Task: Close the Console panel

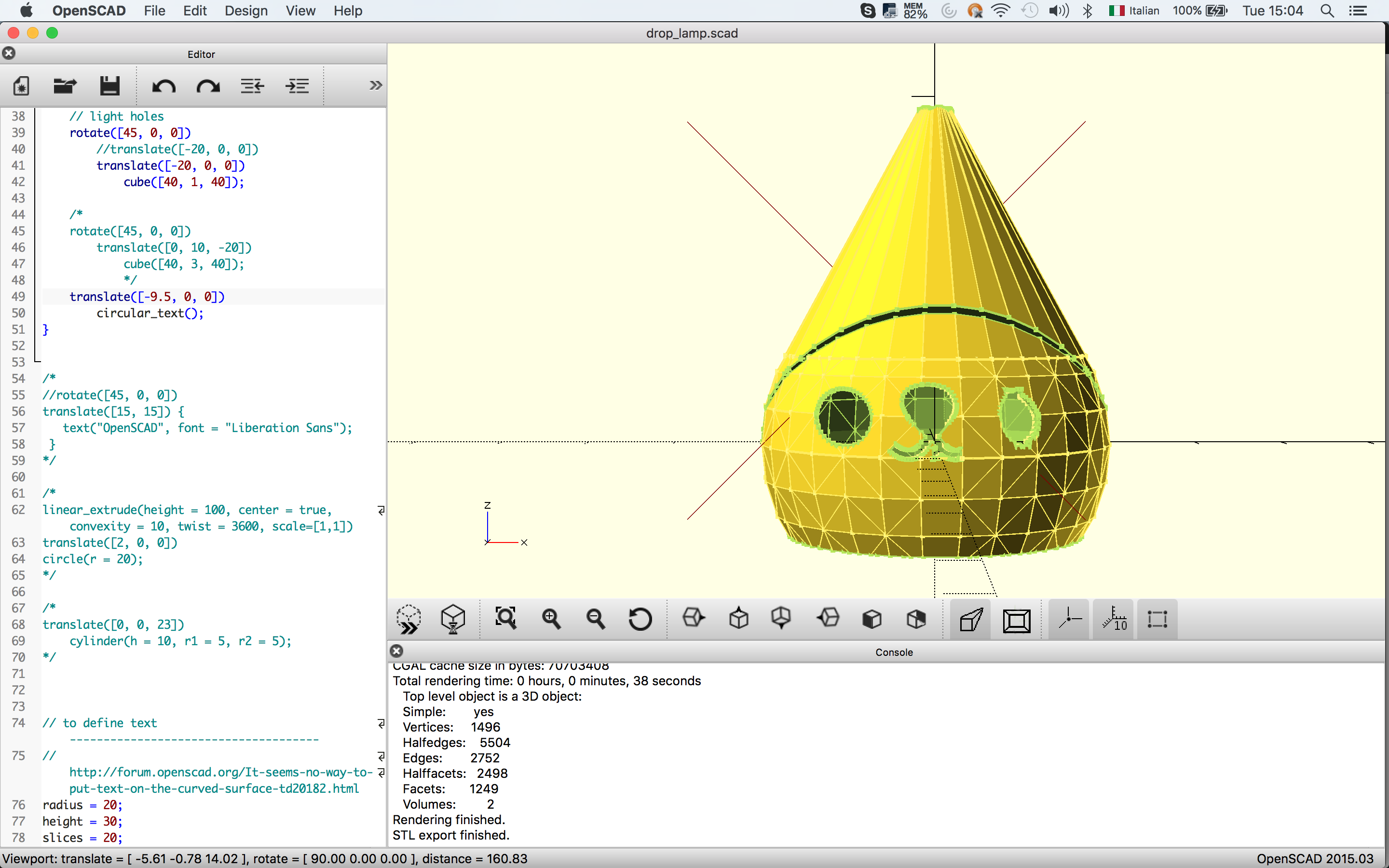Action: (396, 651)
